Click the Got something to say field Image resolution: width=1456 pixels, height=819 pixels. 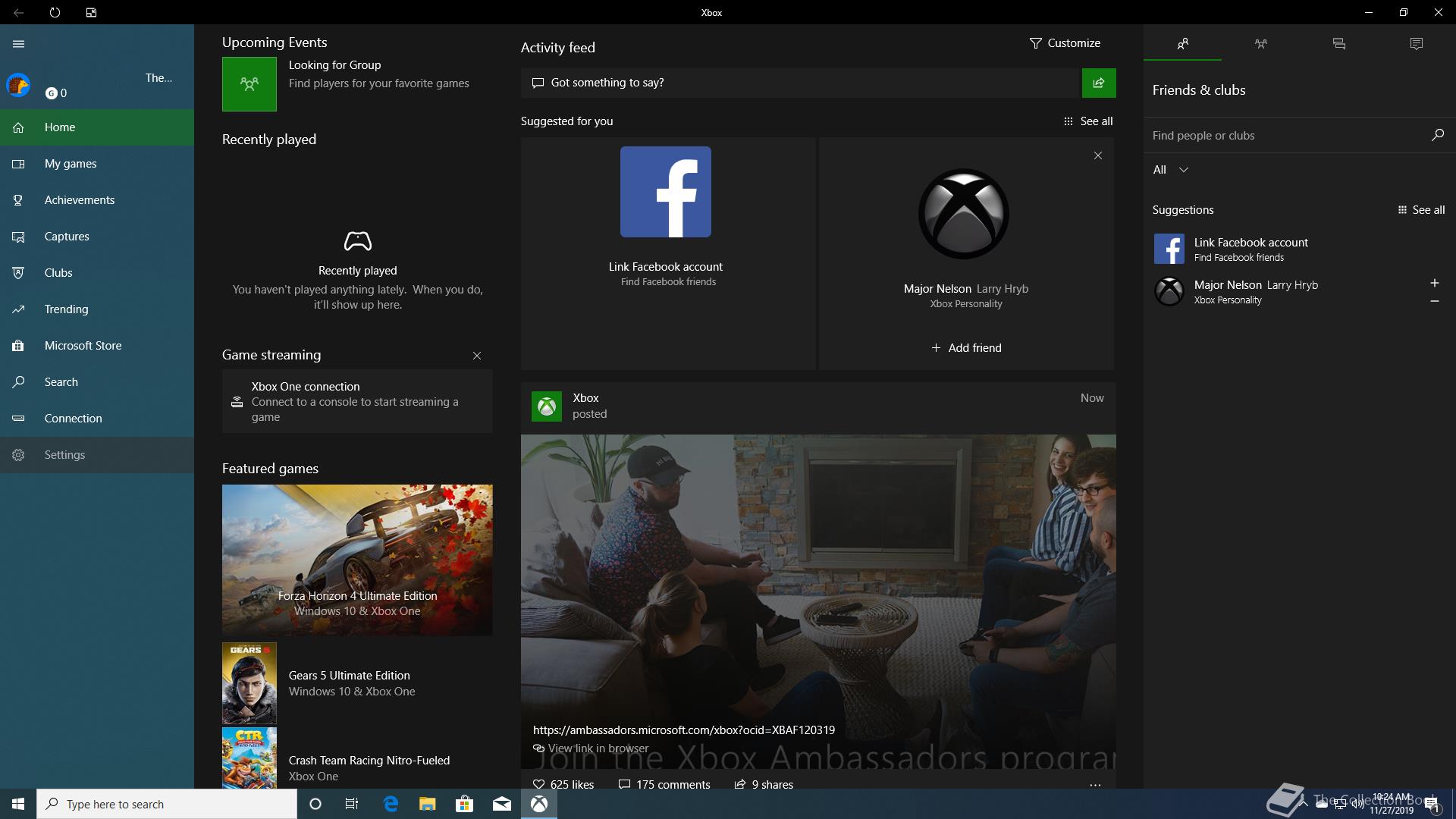click(x=800, y=83)
